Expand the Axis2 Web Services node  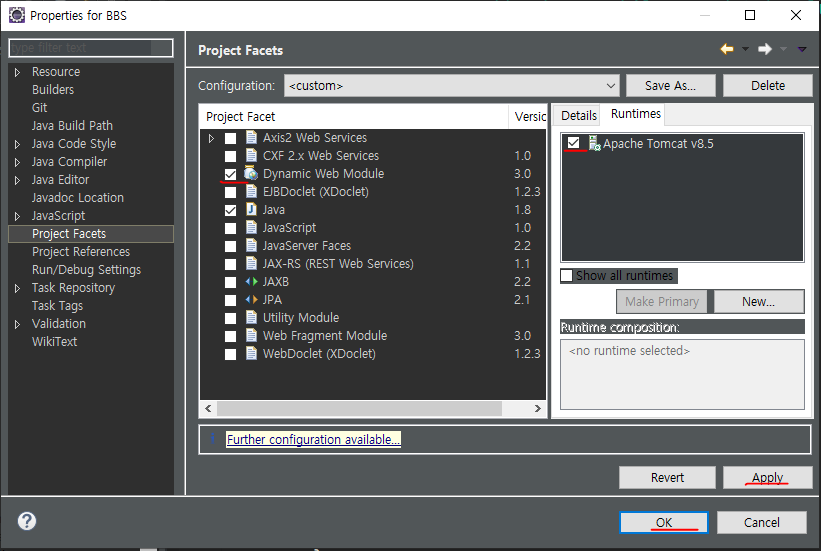pyautogui.click(x=211, y=138)
